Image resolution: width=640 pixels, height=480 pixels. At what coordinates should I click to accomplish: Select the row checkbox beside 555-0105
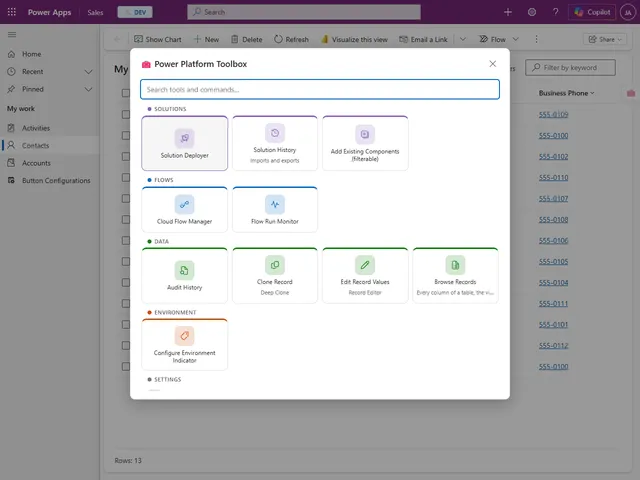tap(126, 262)
